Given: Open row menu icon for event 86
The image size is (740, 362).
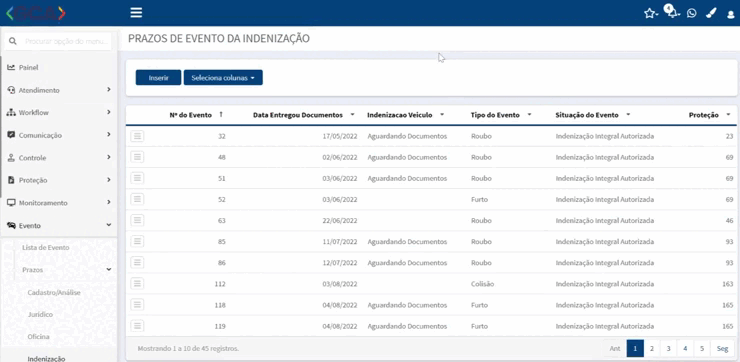Looking at the screenshot, I should (137, 262).
